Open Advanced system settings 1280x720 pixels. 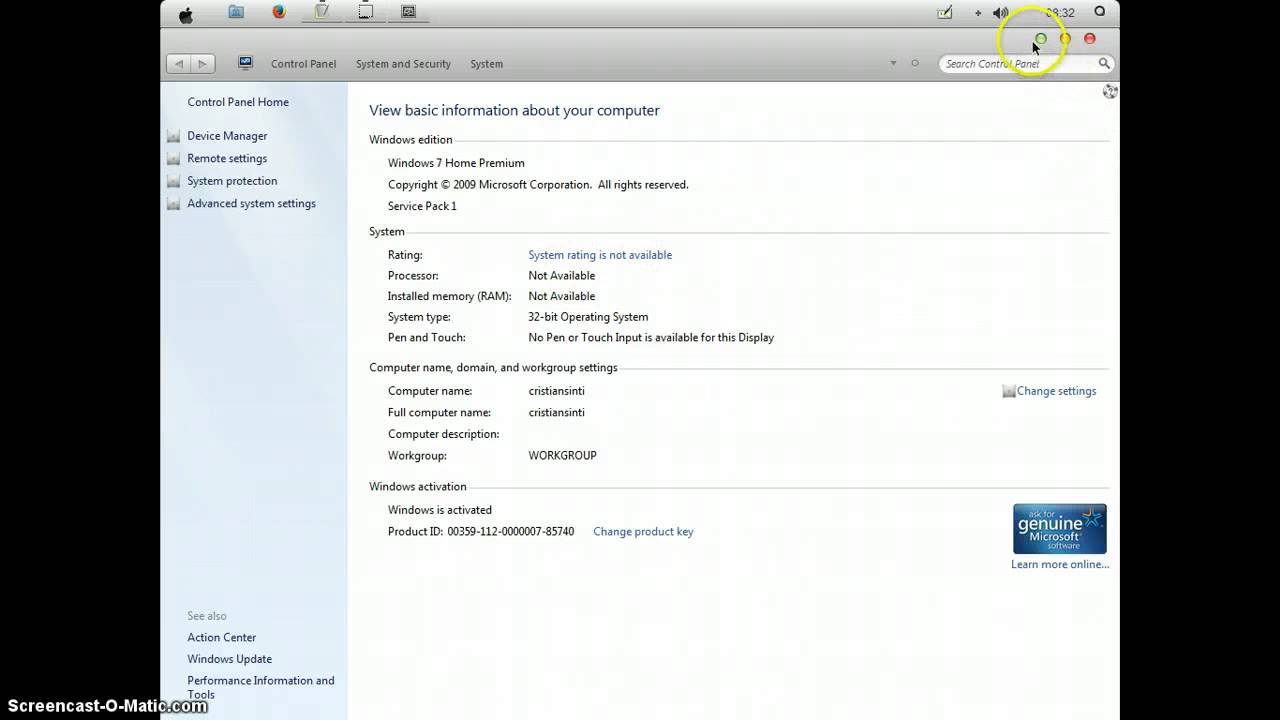(x=251, y=203)
